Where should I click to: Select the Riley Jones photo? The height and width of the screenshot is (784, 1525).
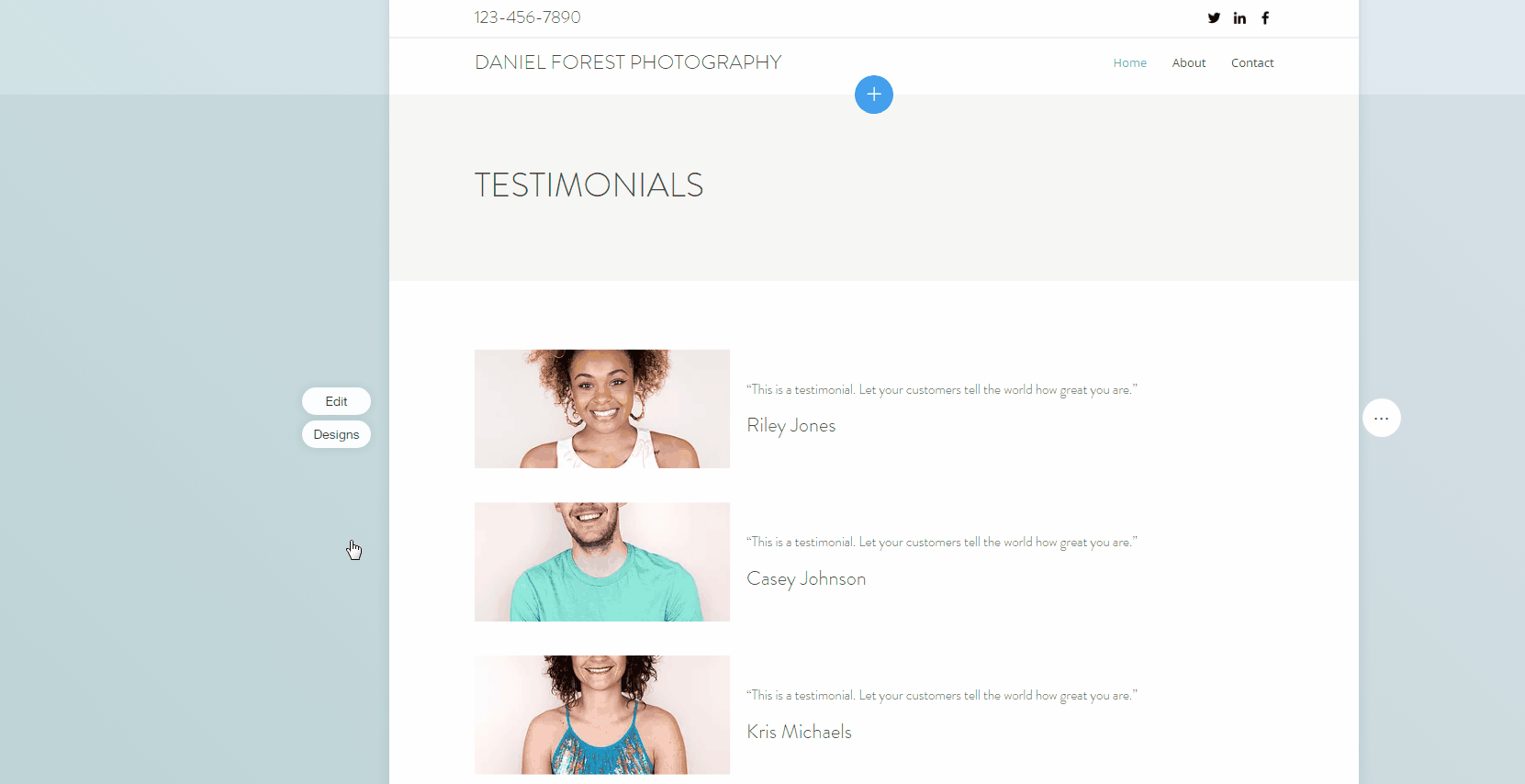click(x=602, y=409)
